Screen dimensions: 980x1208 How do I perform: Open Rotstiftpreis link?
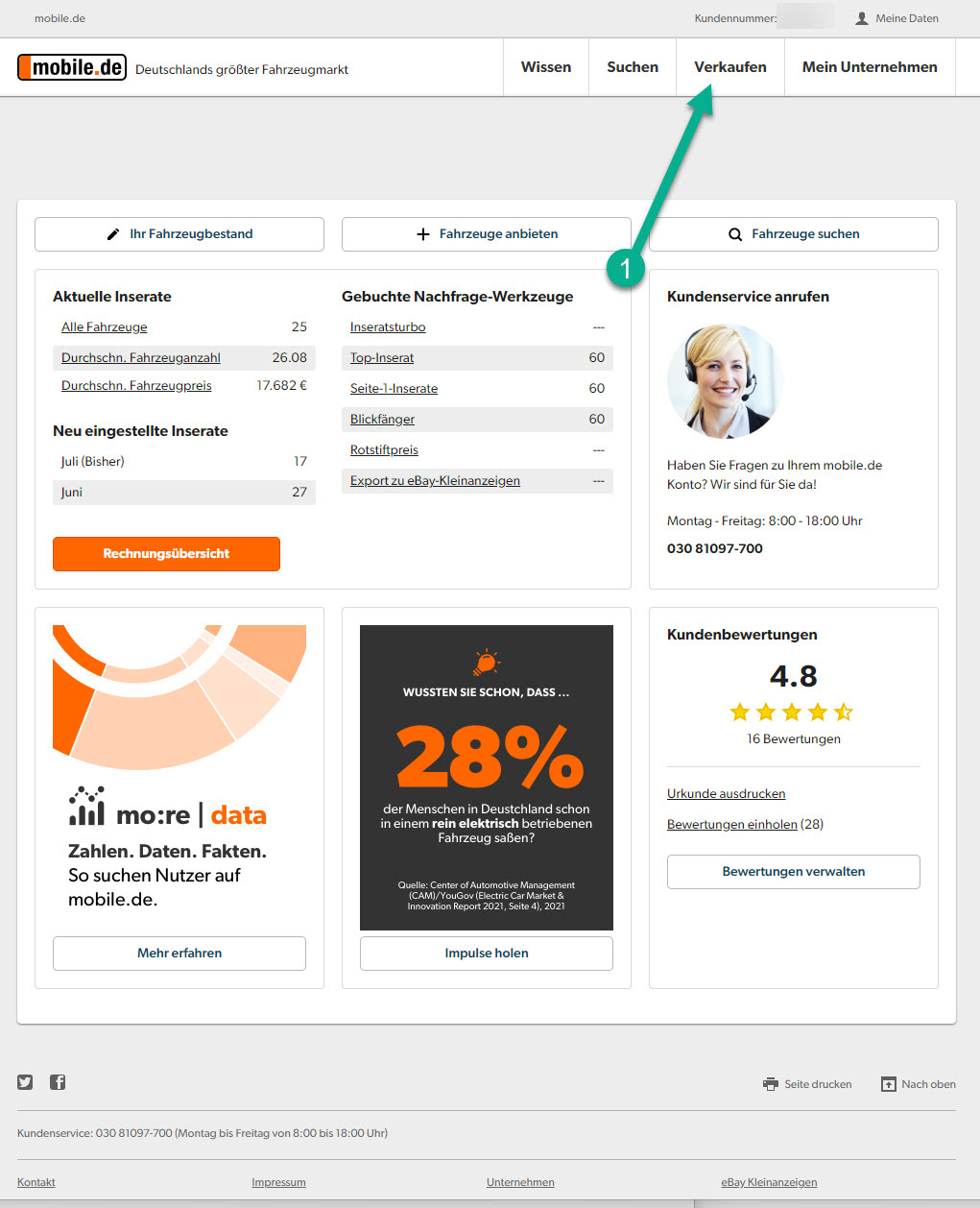click(384, 450)
